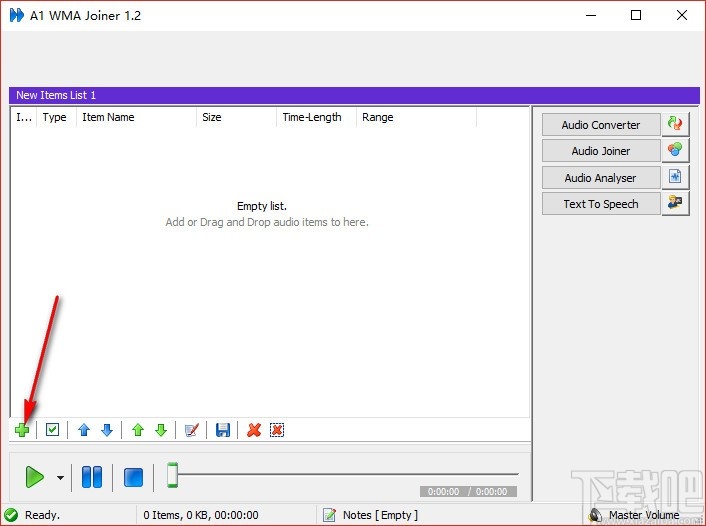The image size is (706, 526).
Task: Open the Text To Speech button
Action: (601, 204)
